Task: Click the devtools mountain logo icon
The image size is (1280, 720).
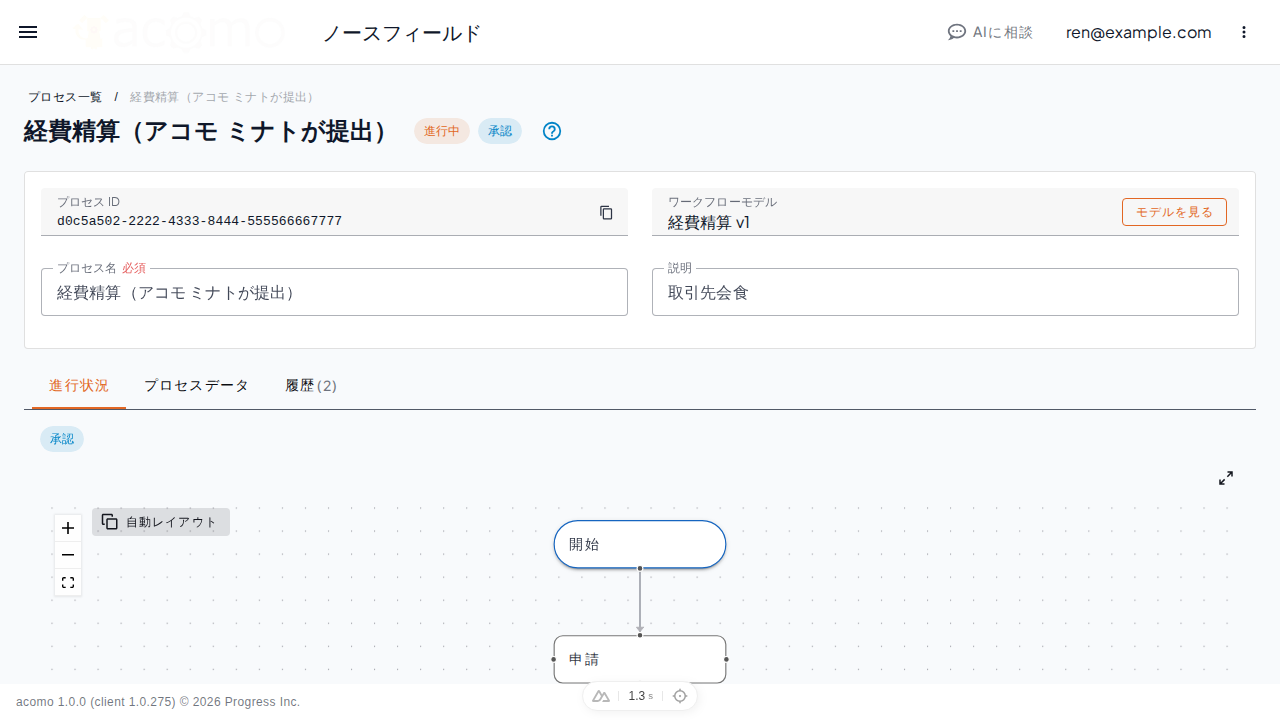Action: (x=600, y=696)
